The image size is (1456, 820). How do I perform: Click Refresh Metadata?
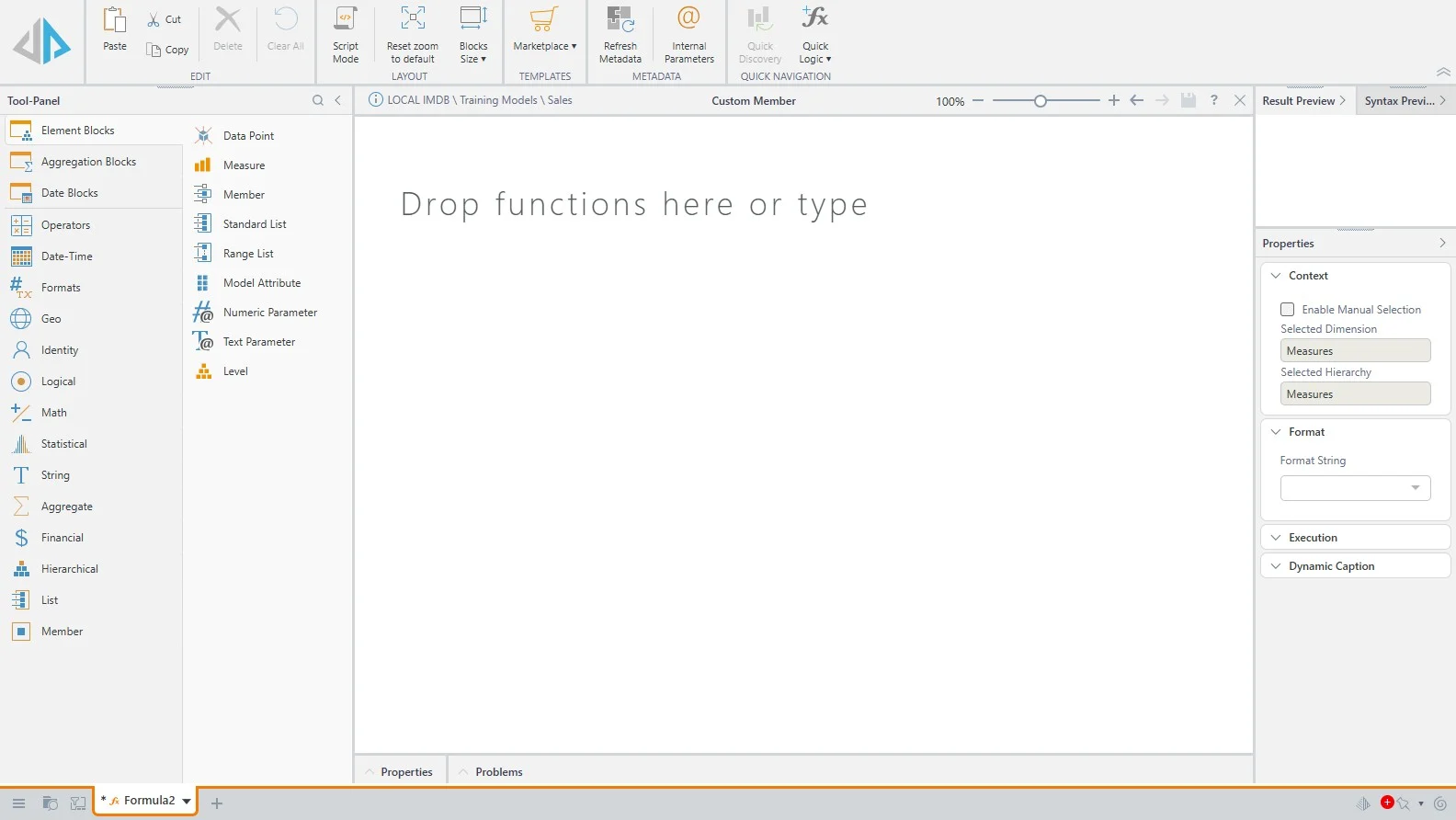click(x=620, y=35)
